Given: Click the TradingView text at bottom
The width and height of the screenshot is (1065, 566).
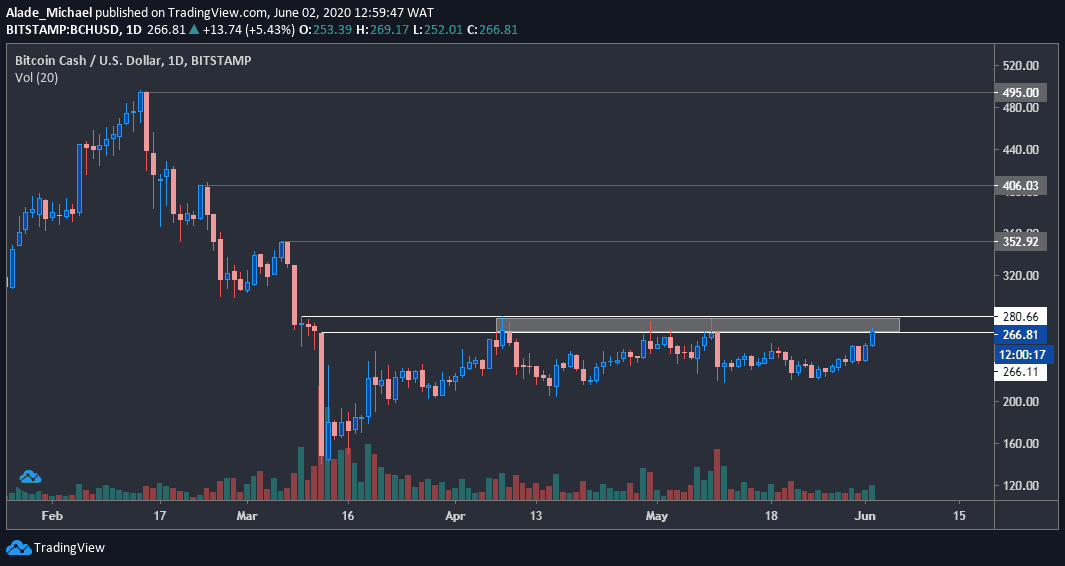Looking at the screenshot, I should click(x=69, y=548).
